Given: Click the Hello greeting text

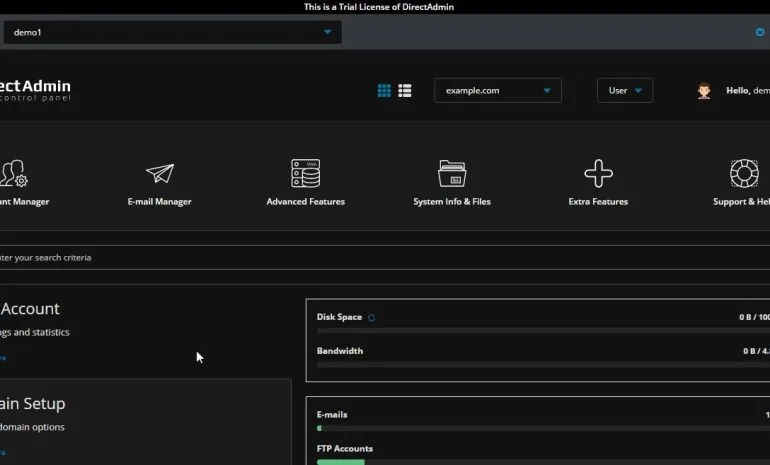Looking at the screenshot, I should pyautogui.click(x=747, y=90).
